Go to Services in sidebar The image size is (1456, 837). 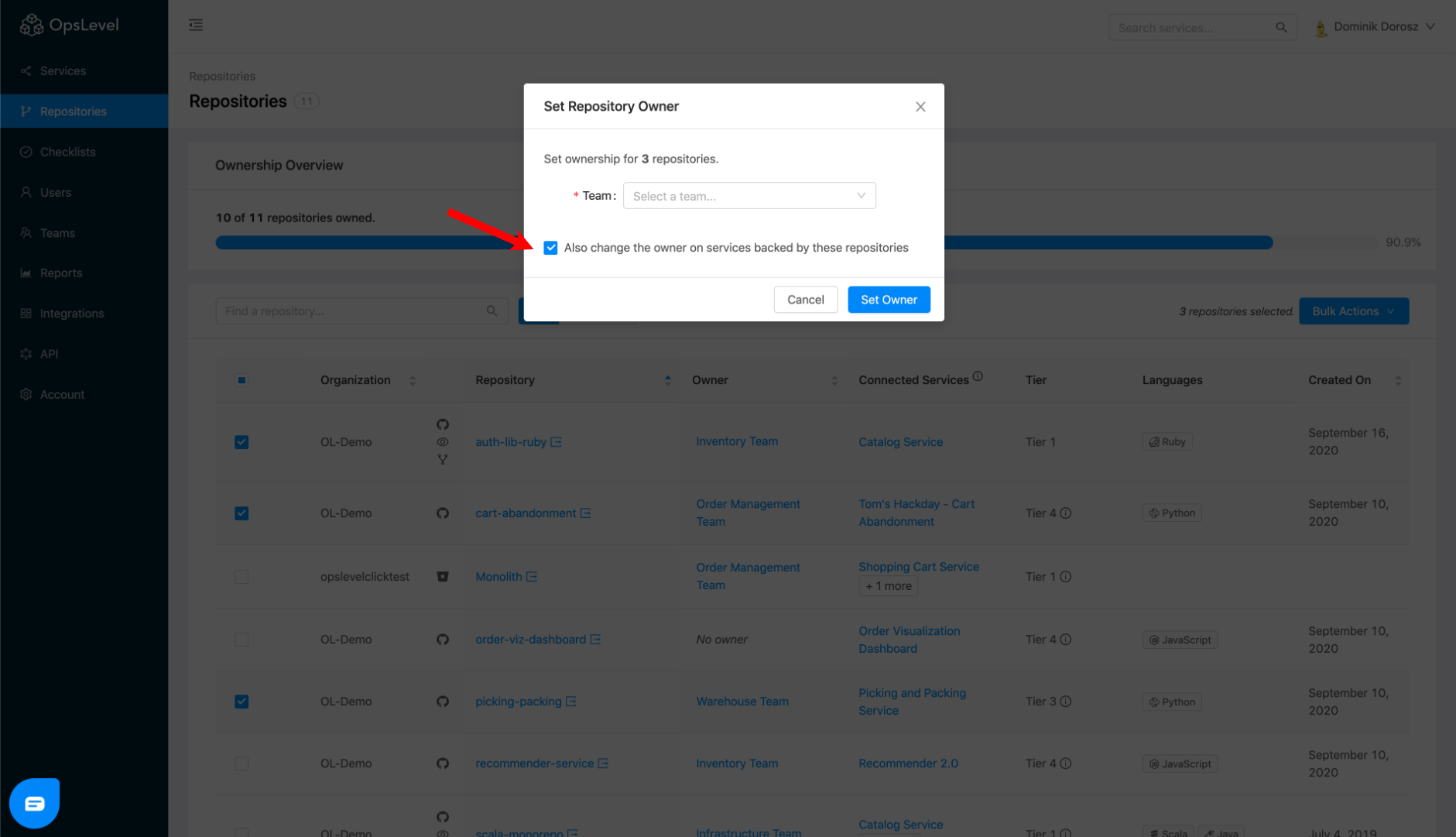point(84,71)
